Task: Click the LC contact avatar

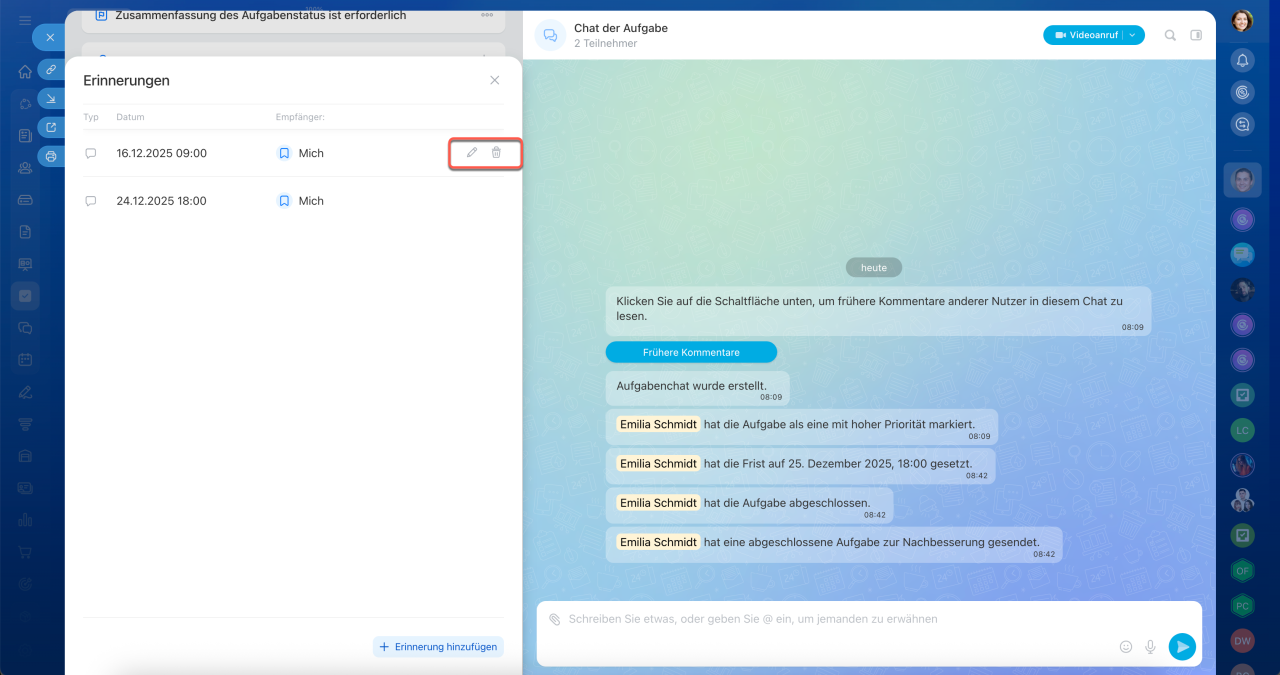Action: coord(1242,430)
